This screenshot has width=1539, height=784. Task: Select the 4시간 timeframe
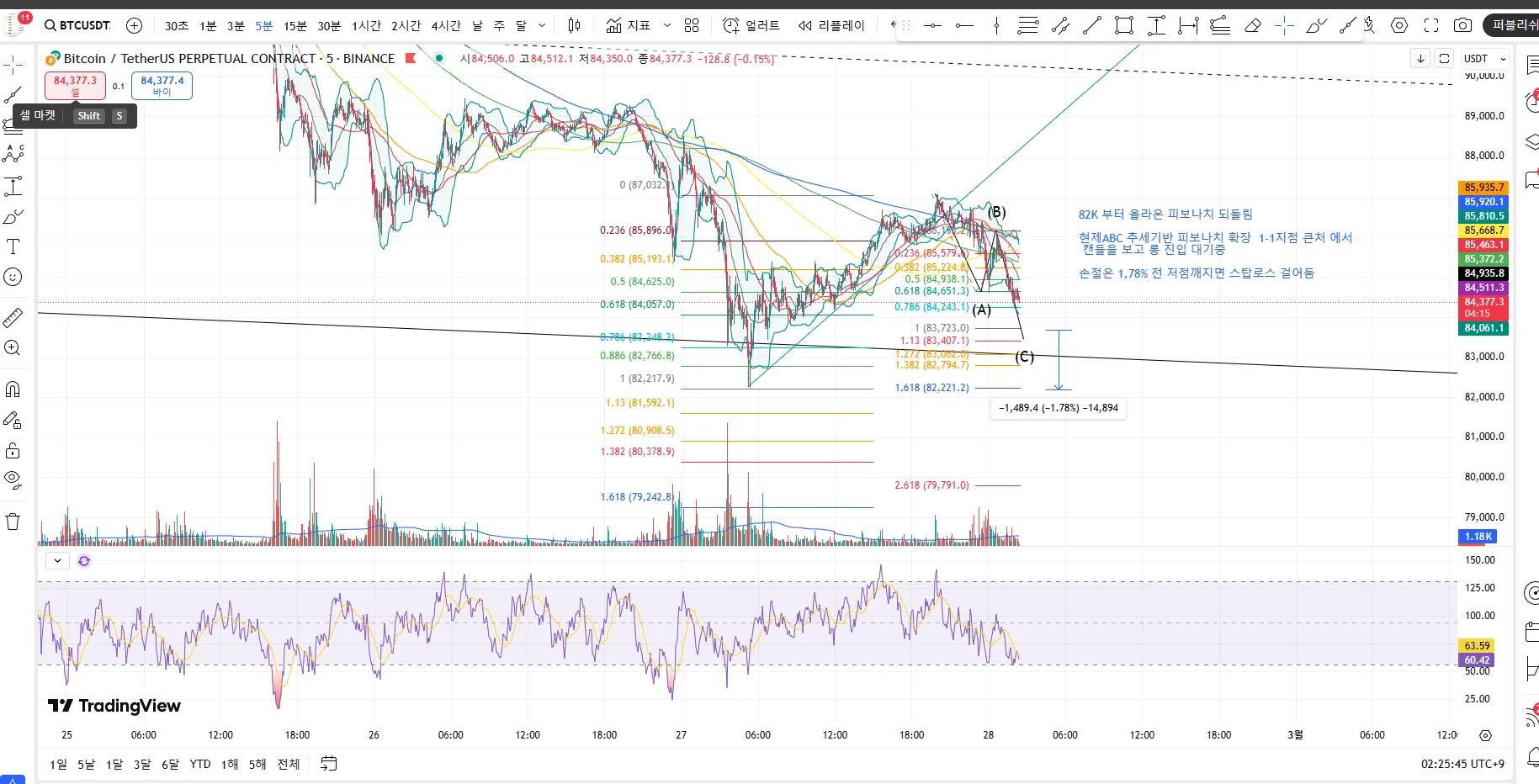[447, 26]
